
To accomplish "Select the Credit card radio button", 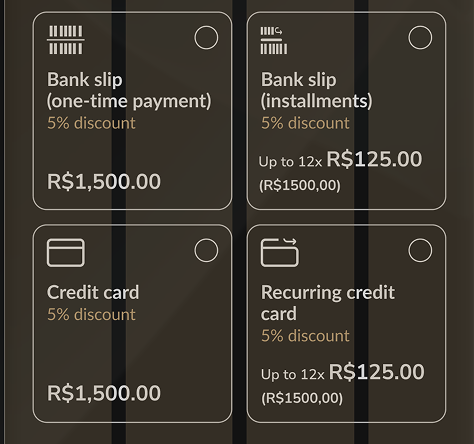I will pyautogui.click(x=206, y=250).
